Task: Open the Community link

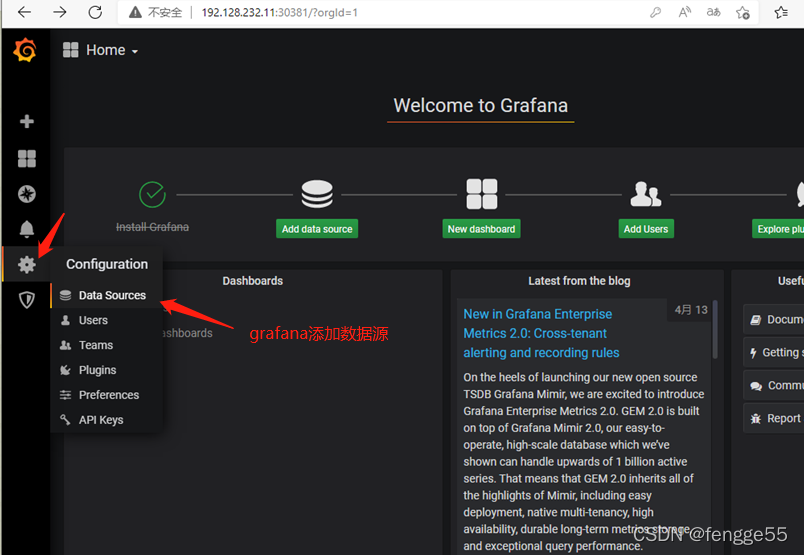Action: (x=774, y=385)
